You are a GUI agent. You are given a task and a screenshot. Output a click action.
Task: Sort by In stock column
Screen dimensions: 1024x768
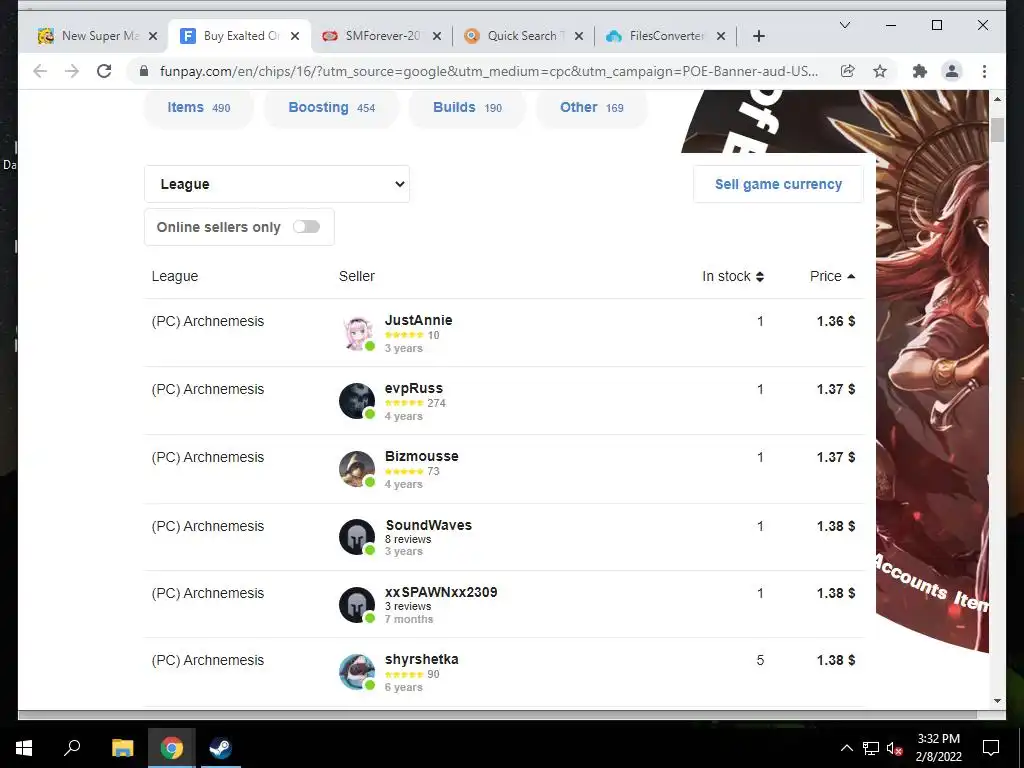tap(733, 276)
